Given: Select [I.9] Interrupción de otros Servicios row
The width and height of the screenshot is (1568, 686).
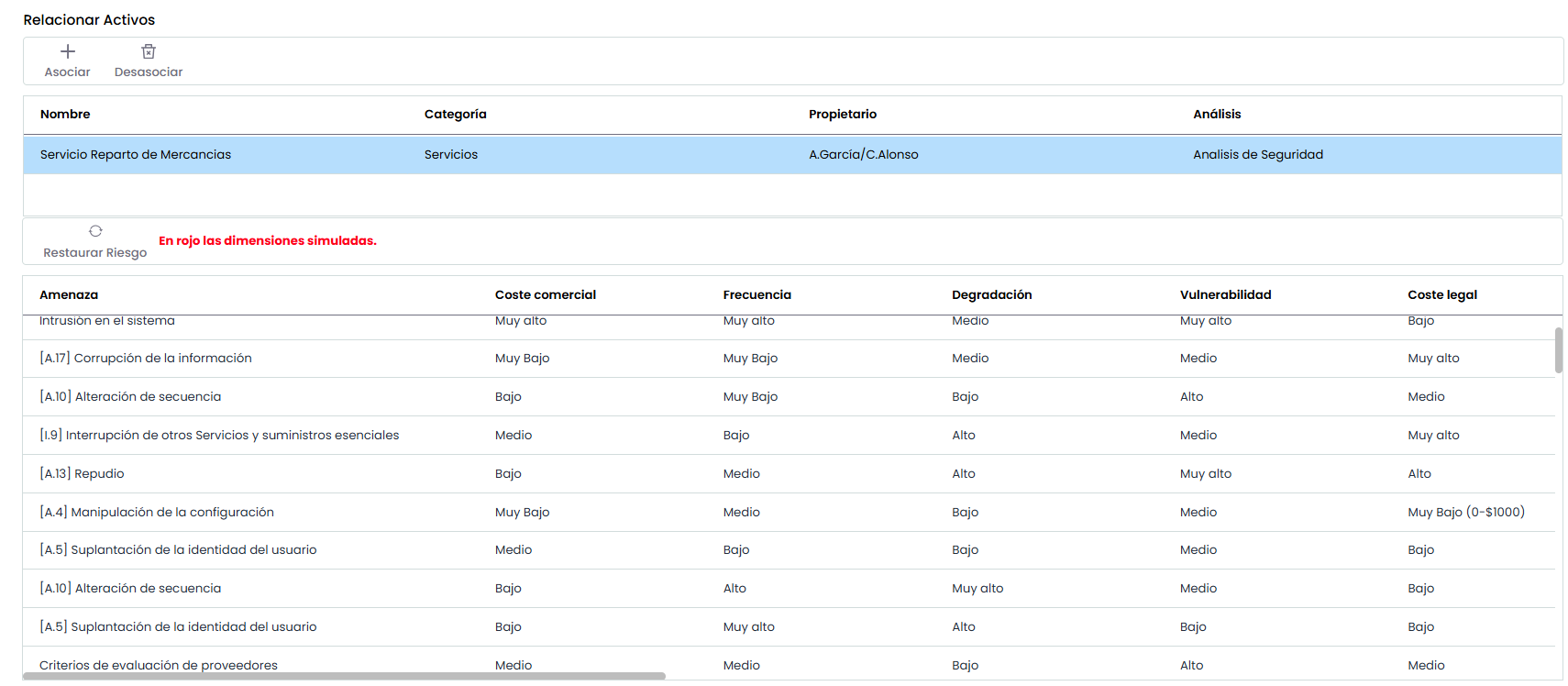Looking at the screenshot, I should point(219,436).
